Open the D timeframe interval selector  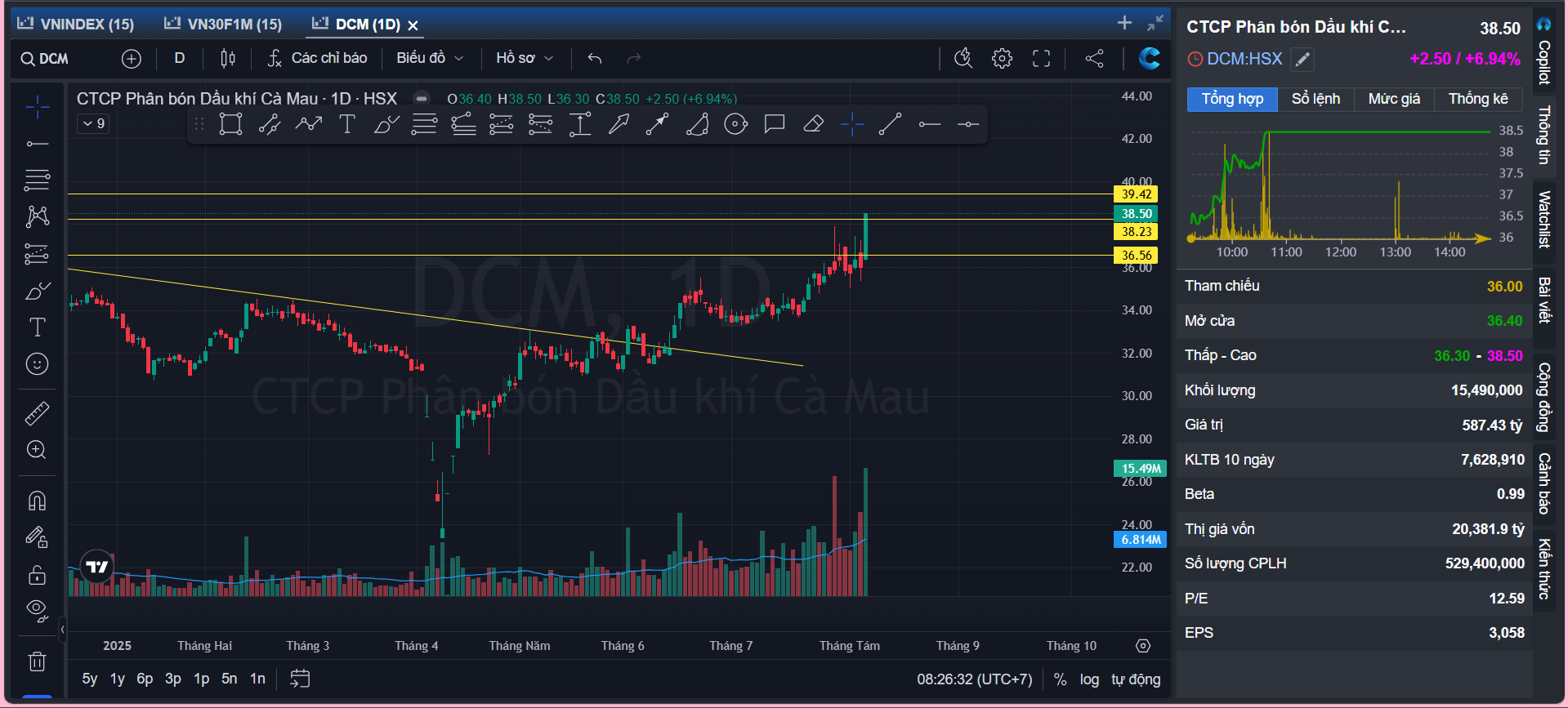pos(180,58)
